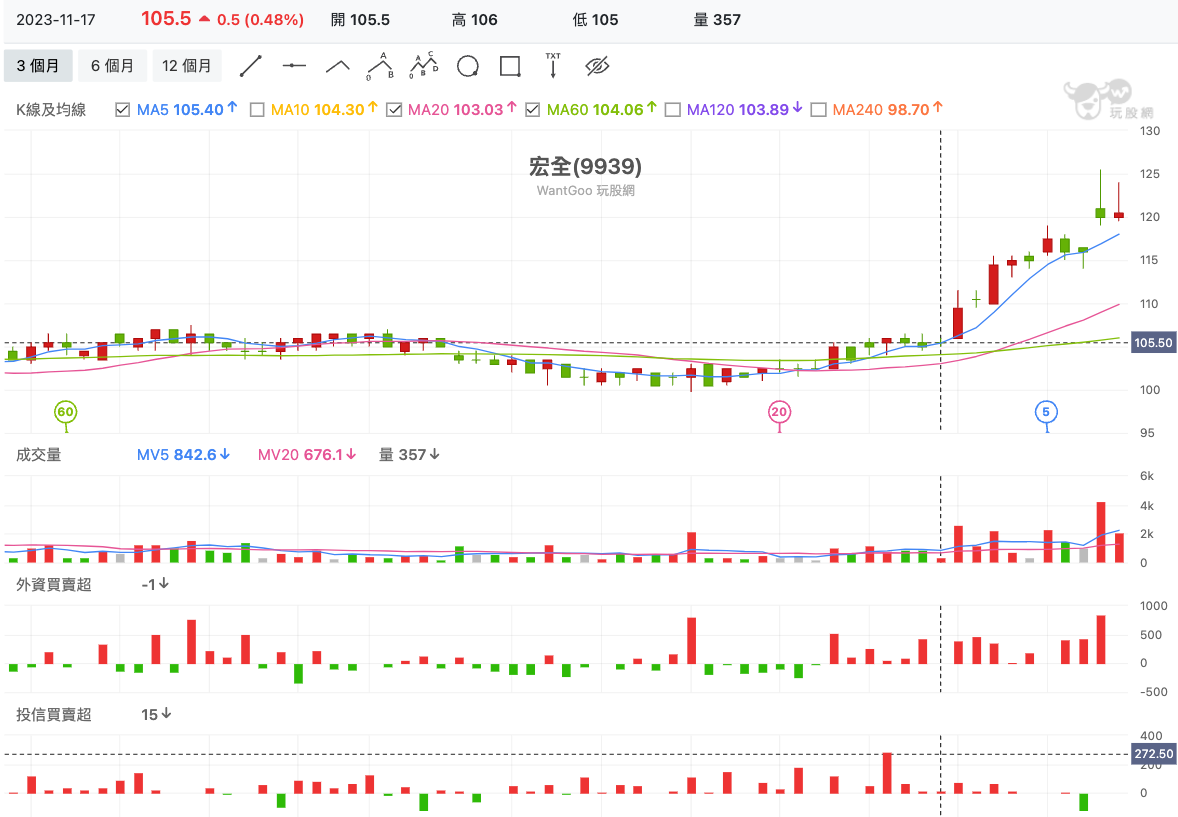This screenshot has width=1178, height=817.
Task: Select the 0-A-B-C-D wave pattern tool
Action: click(x=424, y=66)
